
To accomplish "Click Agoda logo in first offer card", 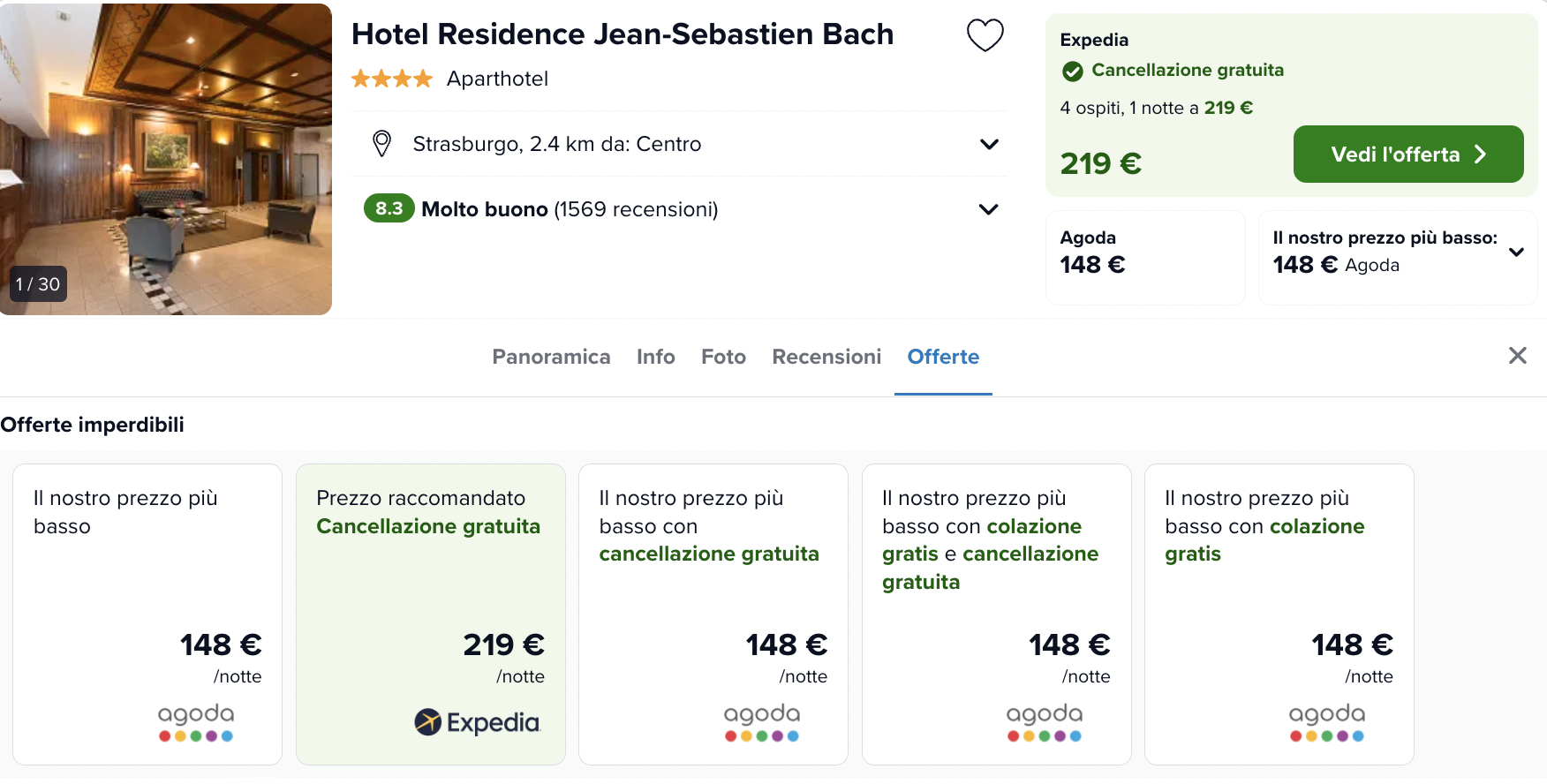I will [x=196, y=722].
